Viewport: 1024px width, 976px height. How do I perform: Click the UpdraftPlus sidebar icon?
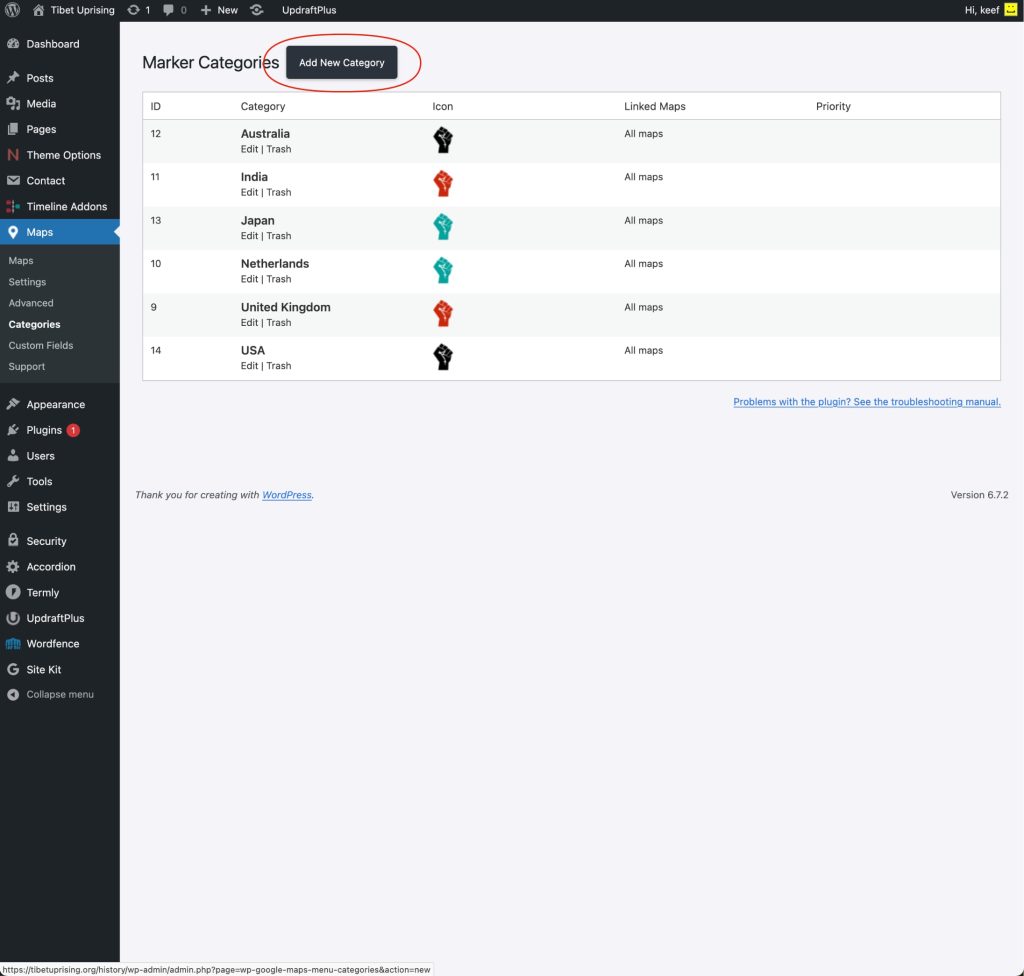[x=13, y=618]
